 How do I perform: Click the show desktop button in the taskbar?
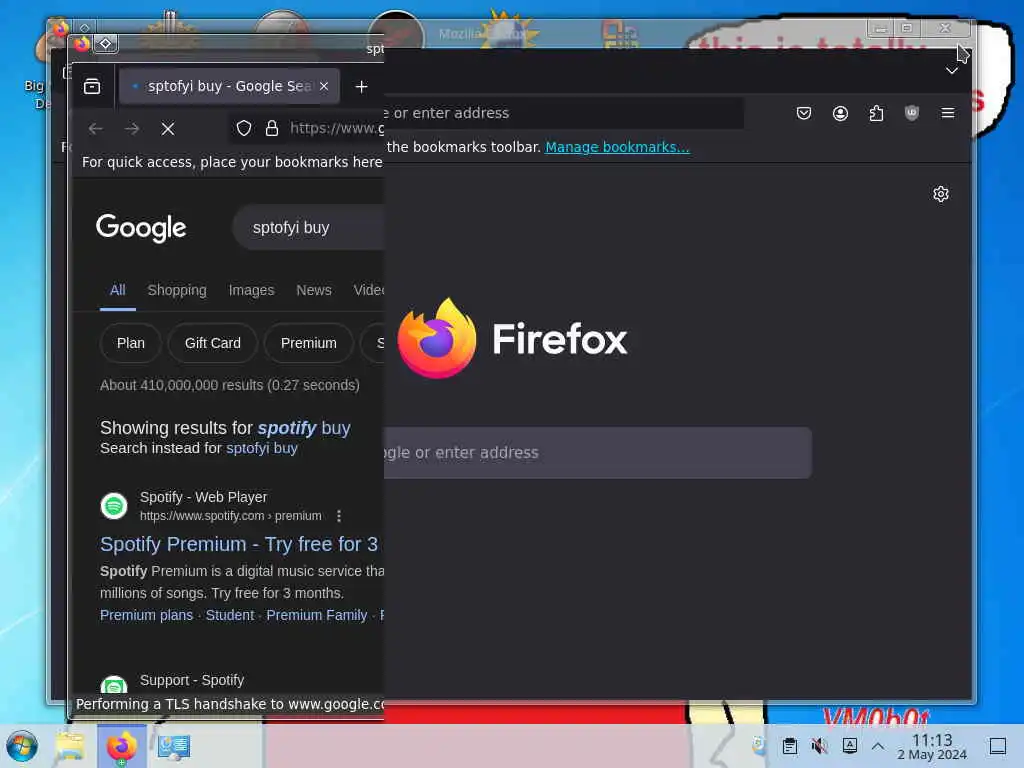pyautogui.click(x=998, y=746)
